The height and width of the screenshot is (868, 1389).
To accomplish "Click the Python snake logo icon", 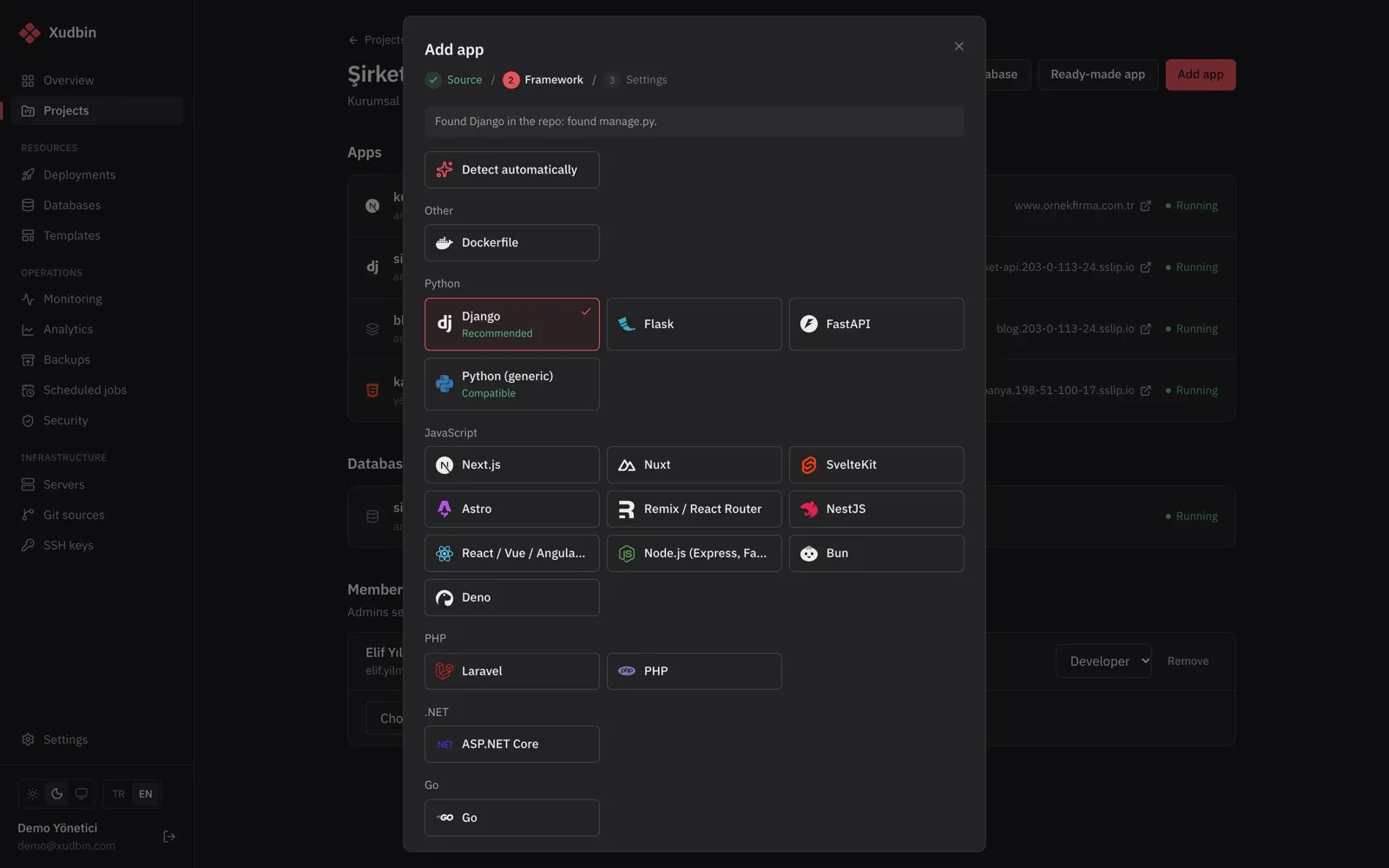I will click(444, 385).
